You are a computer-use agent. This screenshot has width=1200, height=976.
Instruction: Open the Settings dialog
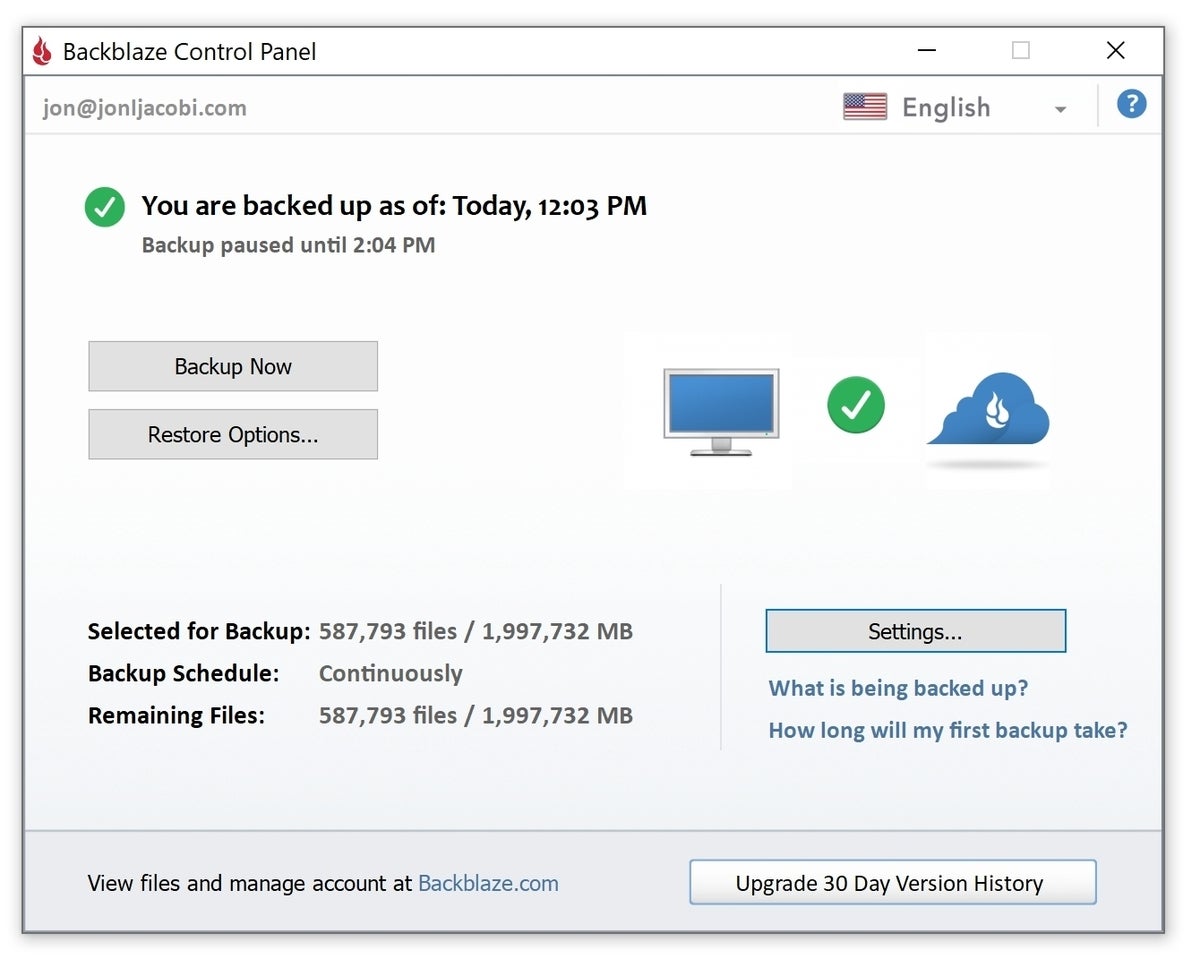click(x=915, y=631)
